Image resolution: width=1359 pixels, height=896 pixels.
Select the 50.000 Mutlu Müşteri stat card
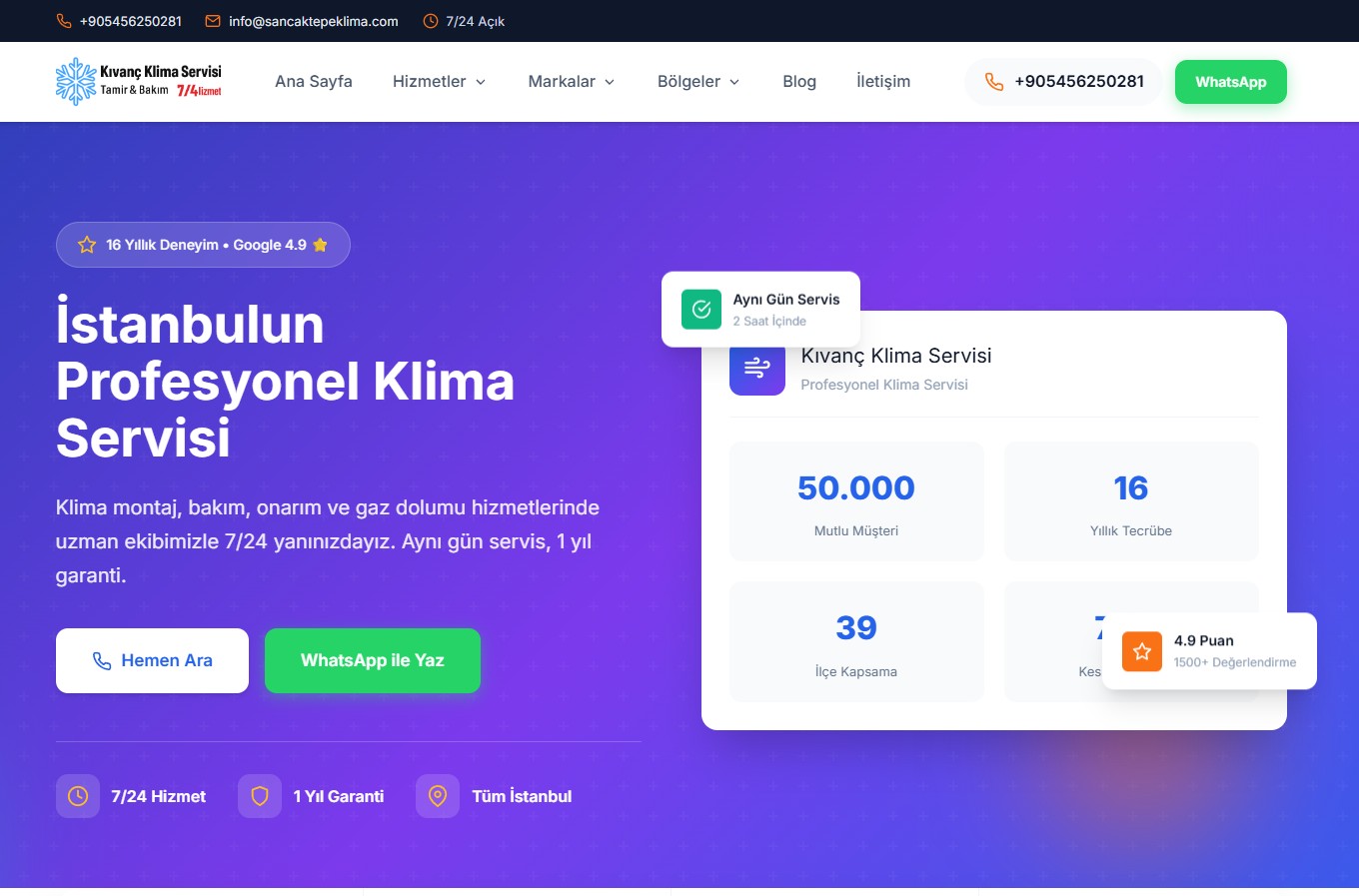pyautogui.click(x=855, y=500)
